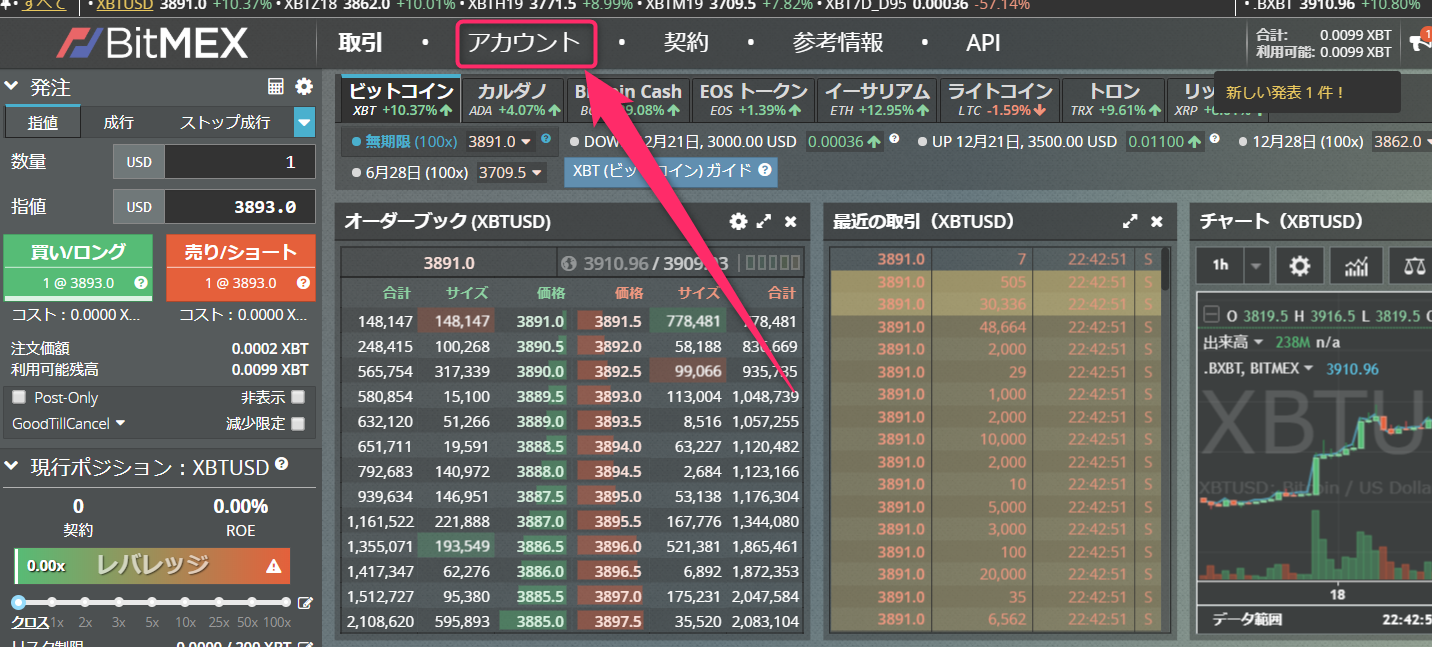Screen dimensions: 1432x647
Task: Click the 売り/ショート button
Action: (240, 266)
